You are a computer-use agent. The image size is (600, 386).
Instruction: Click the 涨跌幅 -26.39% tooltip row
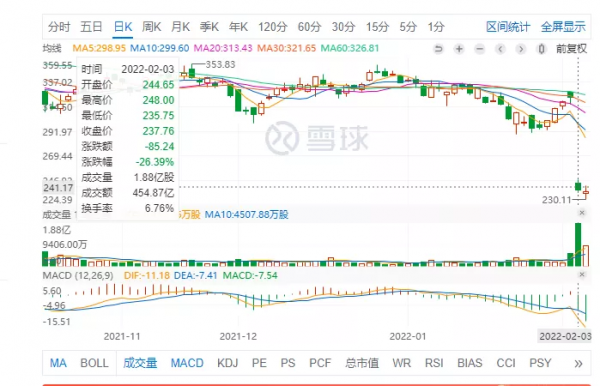[x=127, y=162]
